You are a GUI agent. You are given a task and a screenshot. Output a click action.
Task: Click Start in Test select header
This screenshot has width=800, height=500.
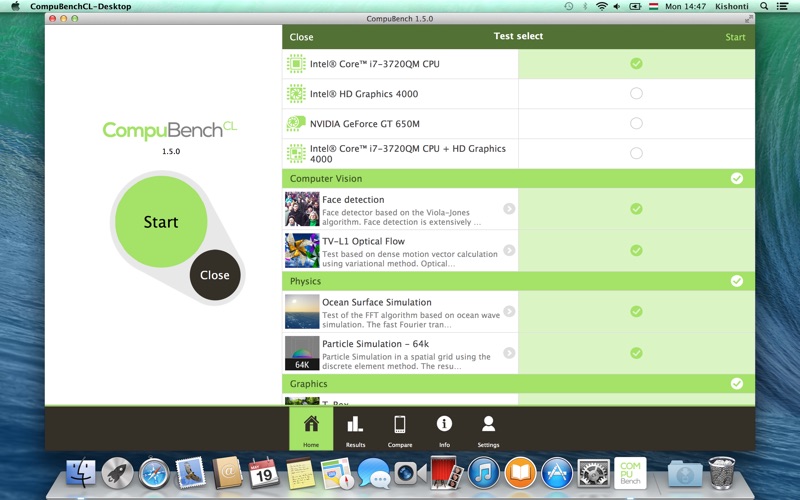[x=735, y=37]
